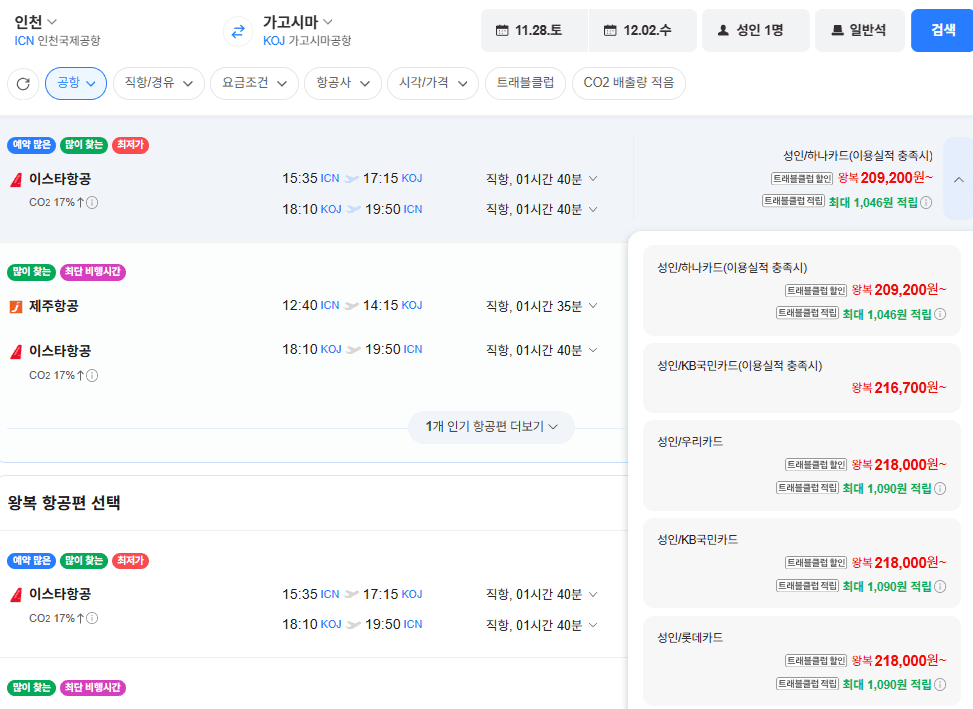Open return date 12.02.수 calendar
The width and height of the screenshot is (973, 709).
pos(642,30)
